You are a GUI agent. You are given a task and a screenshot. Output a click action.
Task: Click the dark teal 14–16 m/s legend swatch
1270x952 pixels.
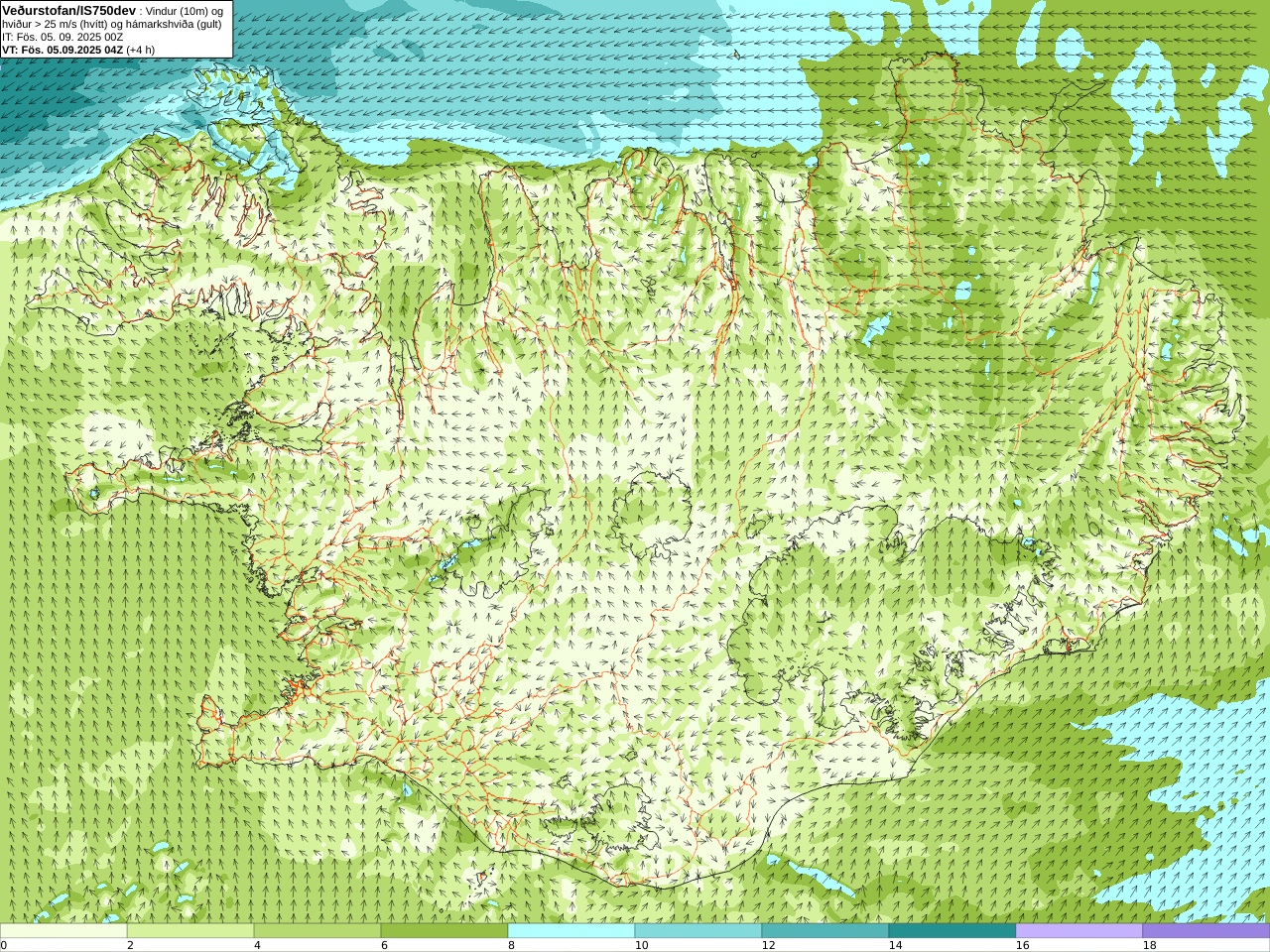tap(952, 931)
